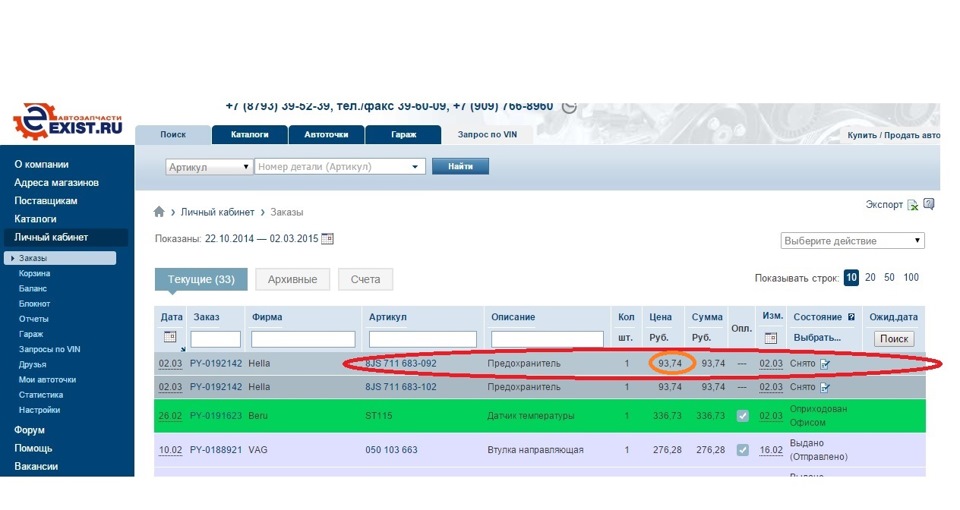This screenshot has height=510, width=960.
Task: Focus the Артикул column filter field
Action: (422, 339)
